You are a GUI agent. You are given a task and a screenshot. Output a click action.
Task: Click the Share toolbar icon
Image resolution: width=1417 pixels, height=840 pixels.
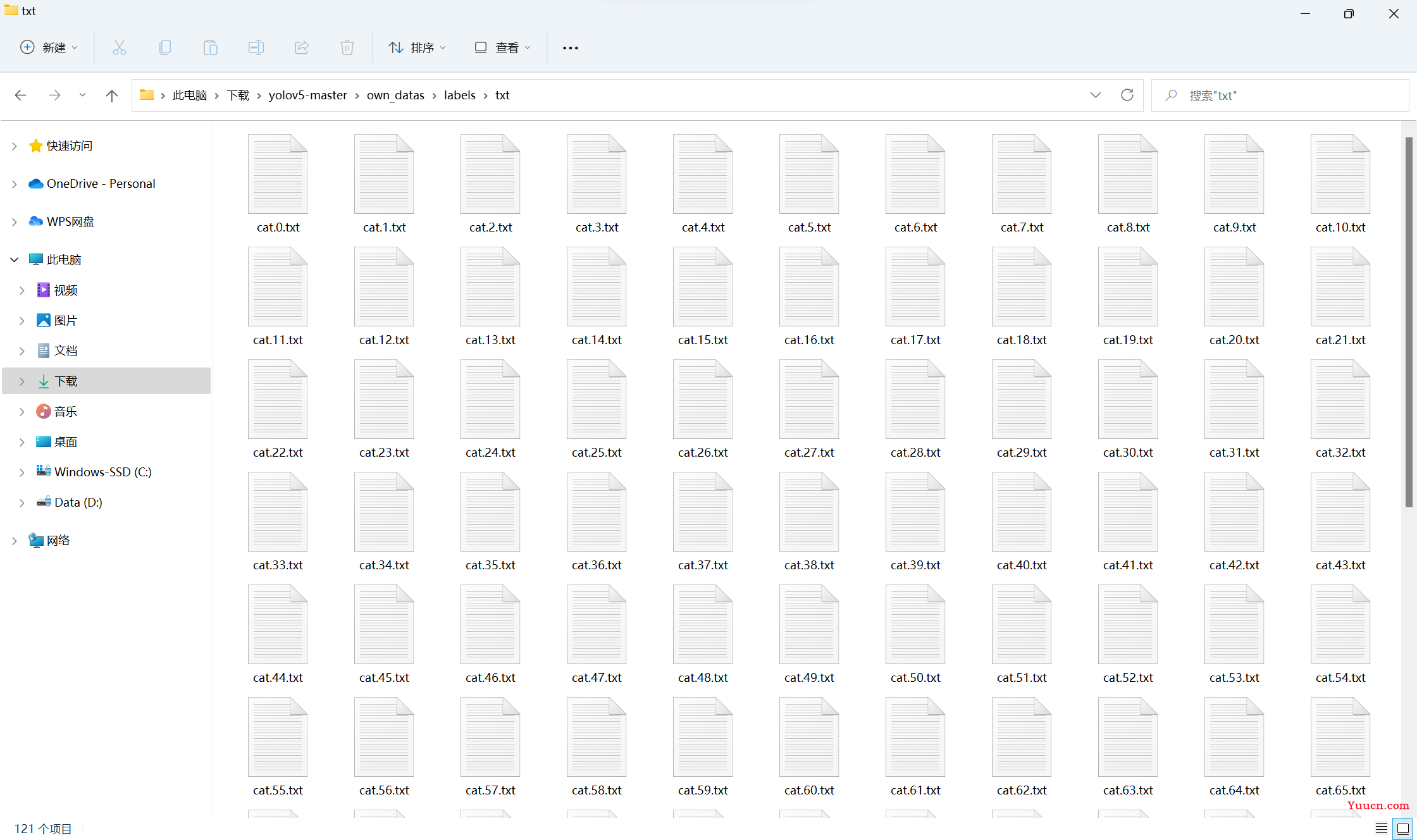pyautogui.click(x=302, y=47)
